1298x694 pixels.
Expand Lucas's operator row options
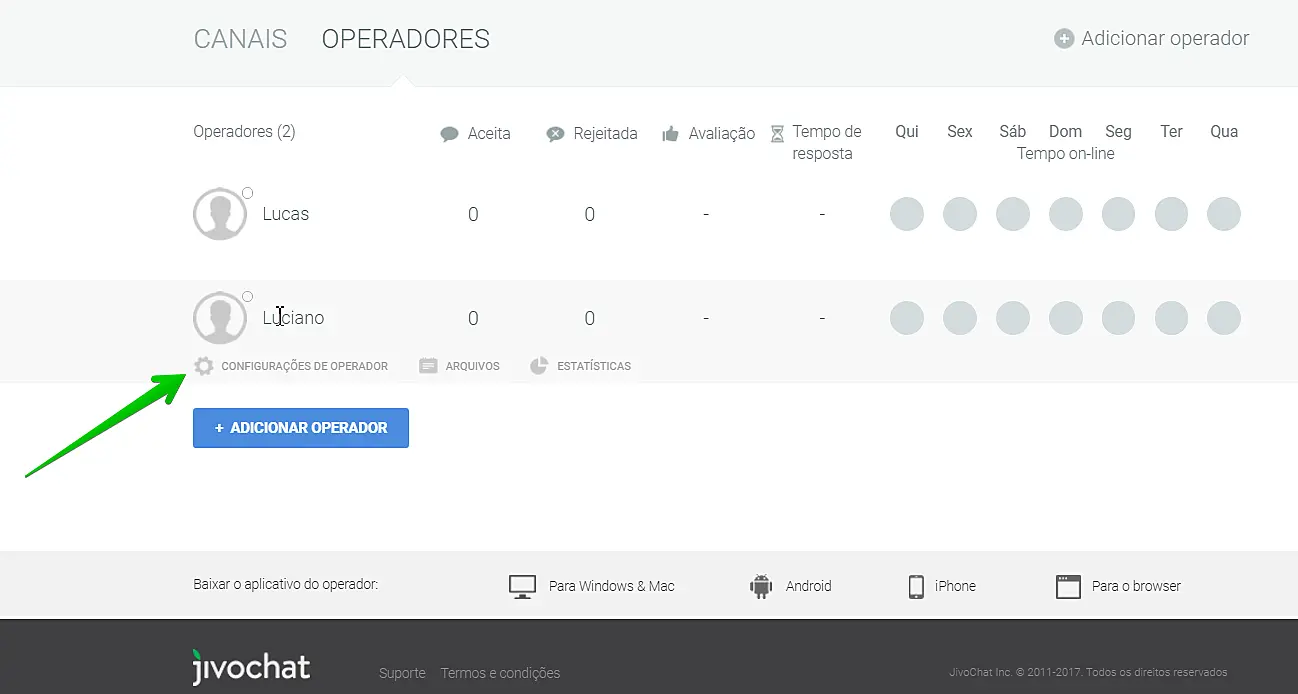[x=287, y=213]
